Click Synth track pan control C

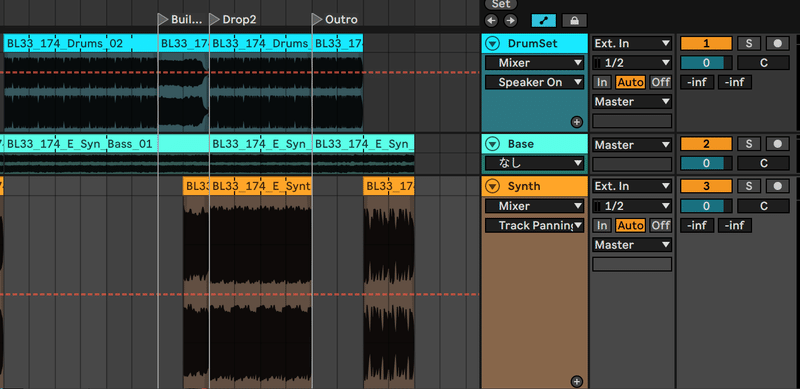[x=763, y=206]
